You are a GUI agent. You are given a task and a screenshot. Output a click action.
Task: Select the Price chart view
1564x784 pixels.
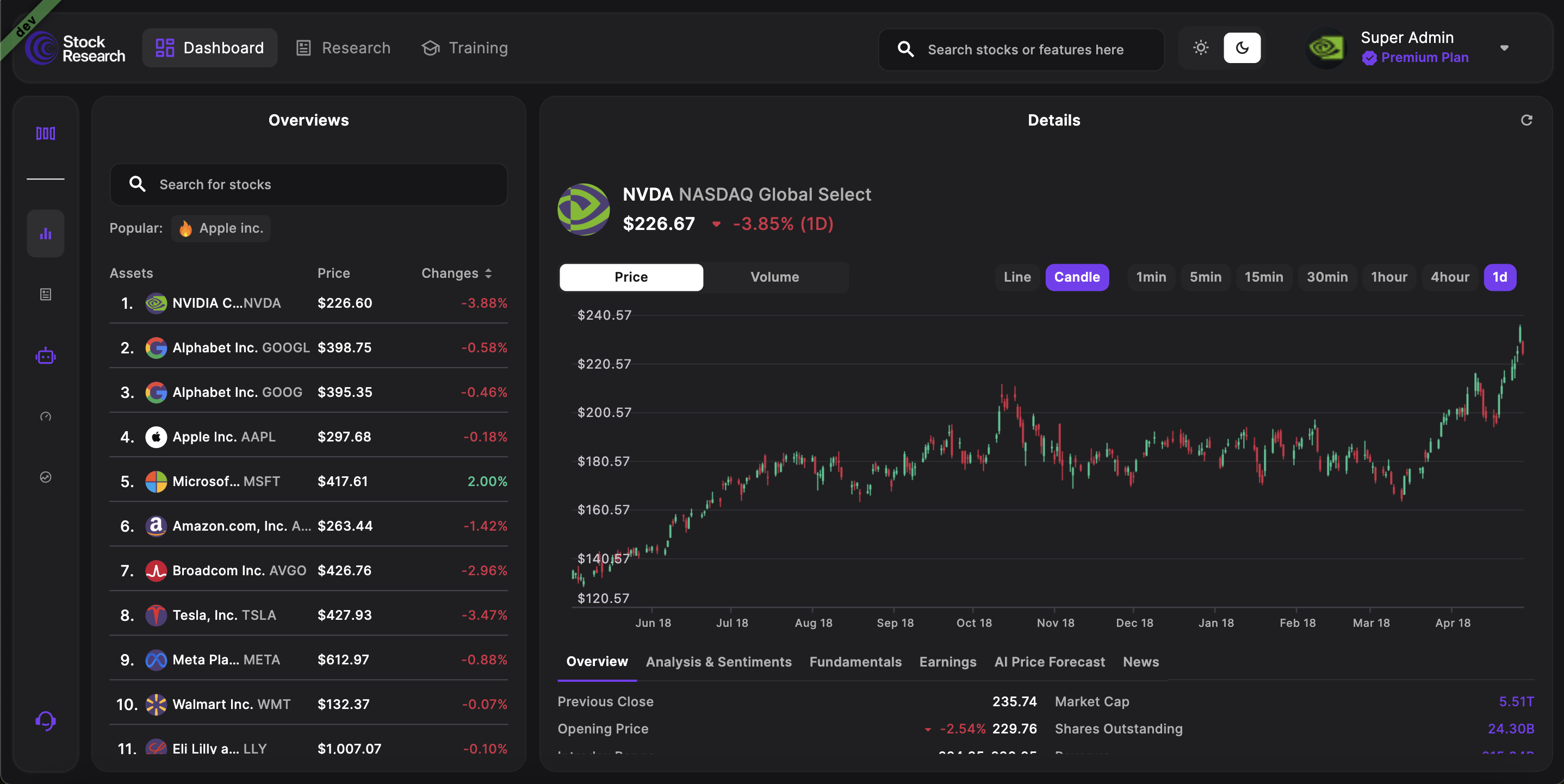[631, 277]
